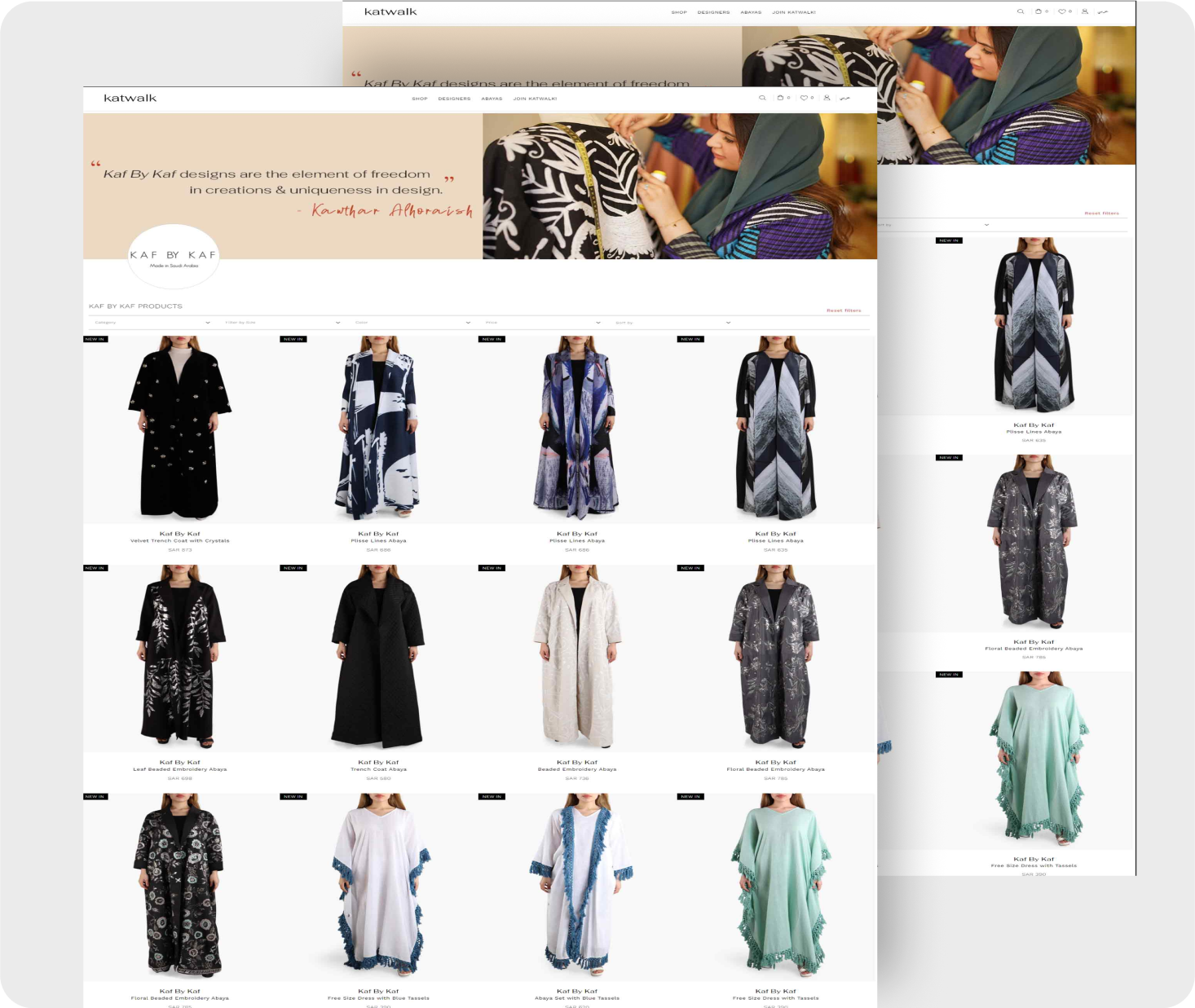The width and height of the screenshot is (1195, 1008).
Task: Open shopping bag icon in front window
Action: click(x=781, y=98)
